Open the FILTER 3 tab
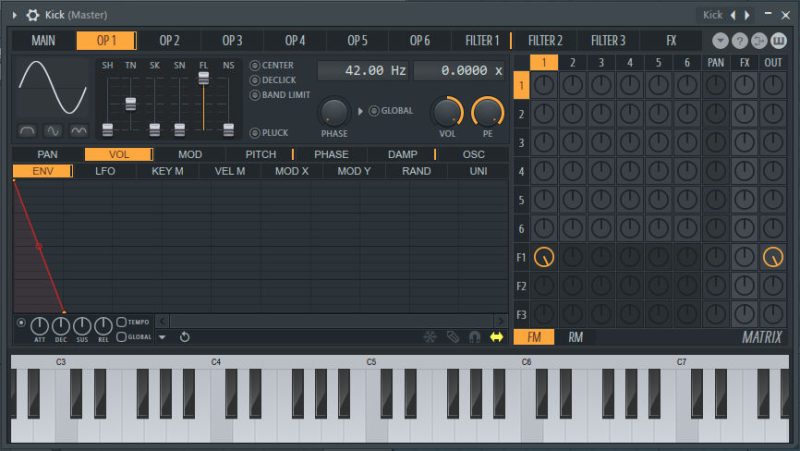800x451 pixels. (x=608, y=41)
